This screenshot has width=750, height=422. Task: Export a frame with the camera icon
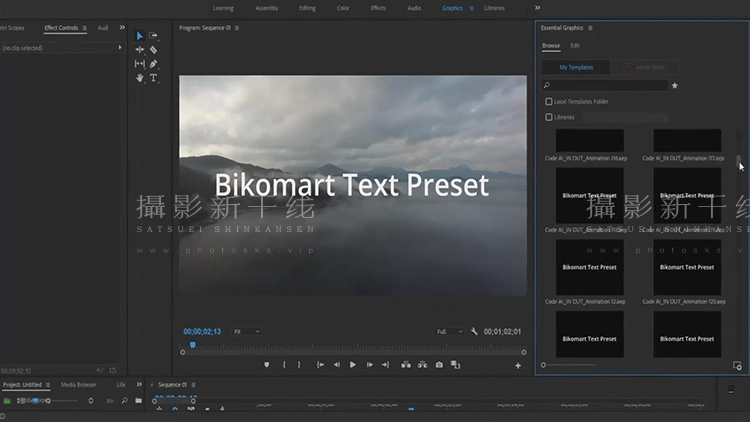(x=439, y=365)
